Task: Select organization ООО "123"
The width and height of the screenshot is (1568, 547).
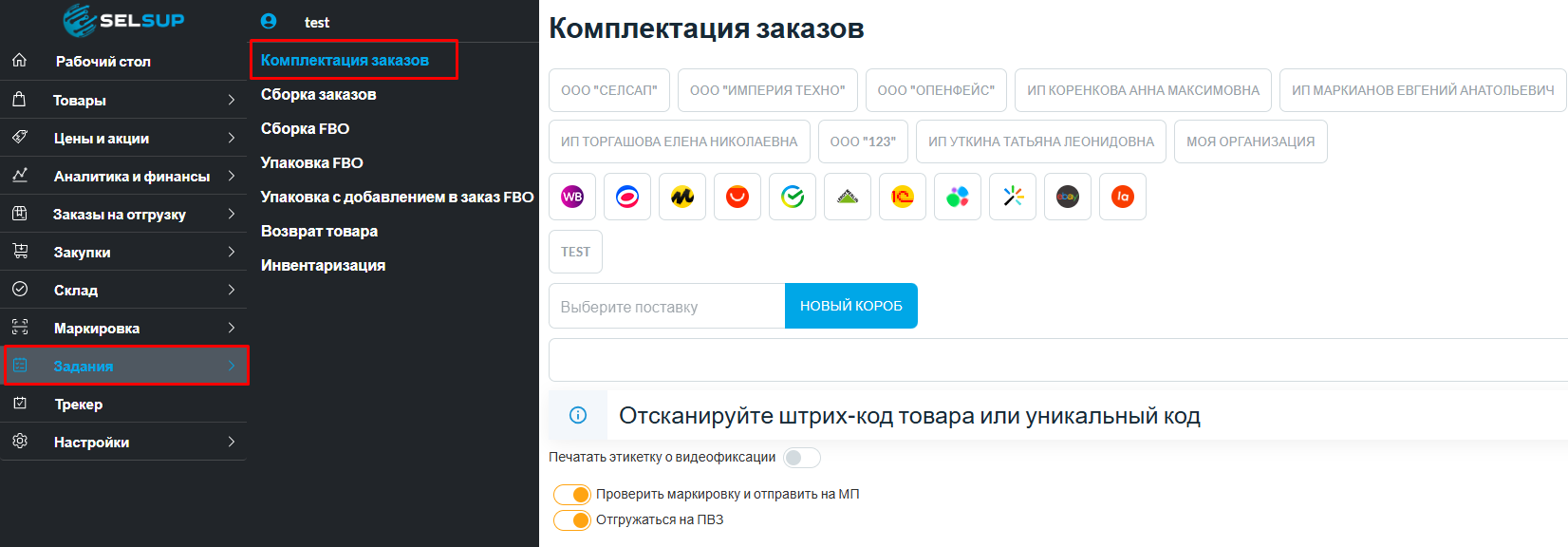Action: 864,141
